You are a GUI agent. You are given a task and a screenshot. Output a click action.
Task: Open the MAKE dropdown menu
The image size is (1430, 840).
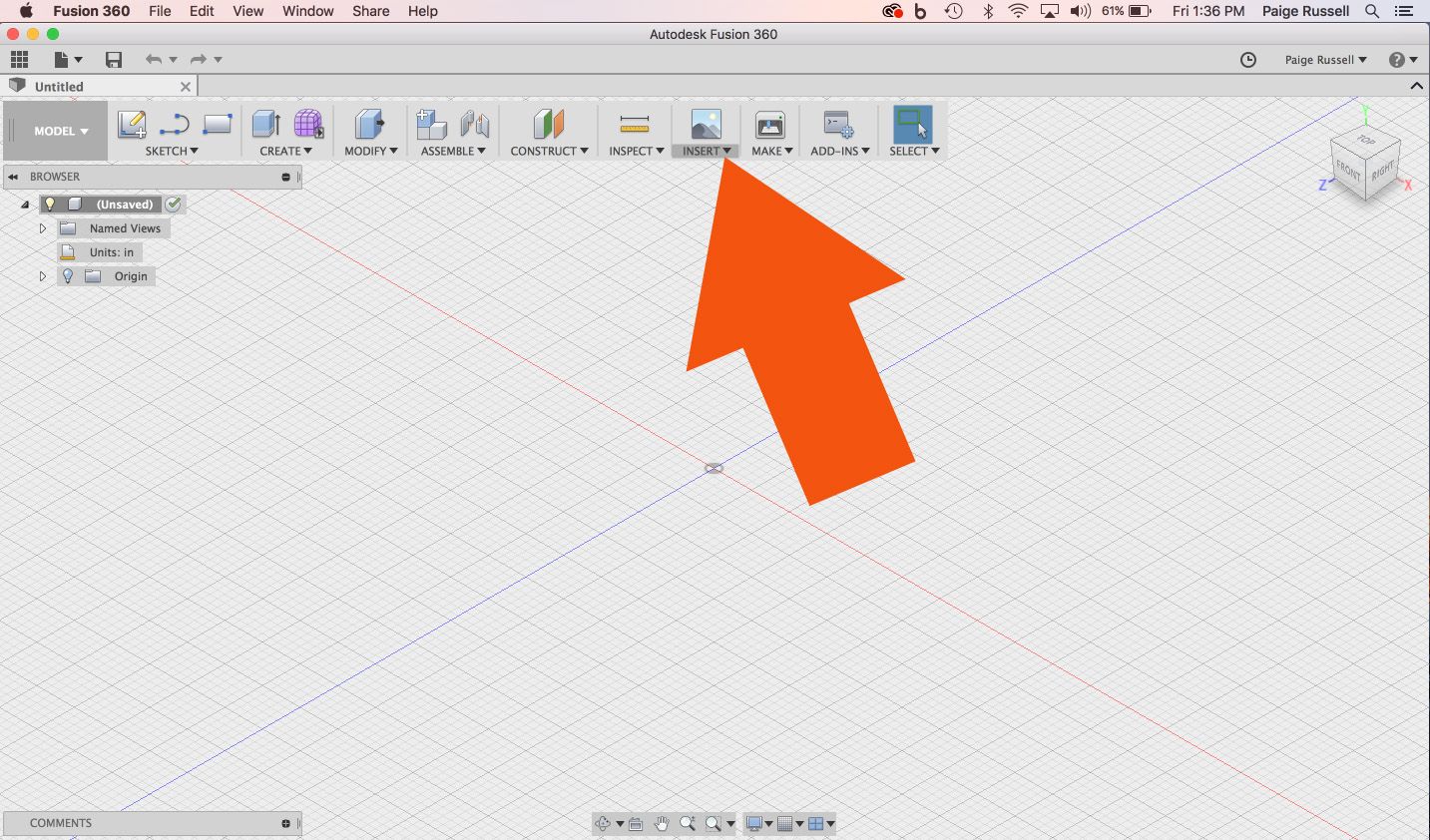(772, 152)
